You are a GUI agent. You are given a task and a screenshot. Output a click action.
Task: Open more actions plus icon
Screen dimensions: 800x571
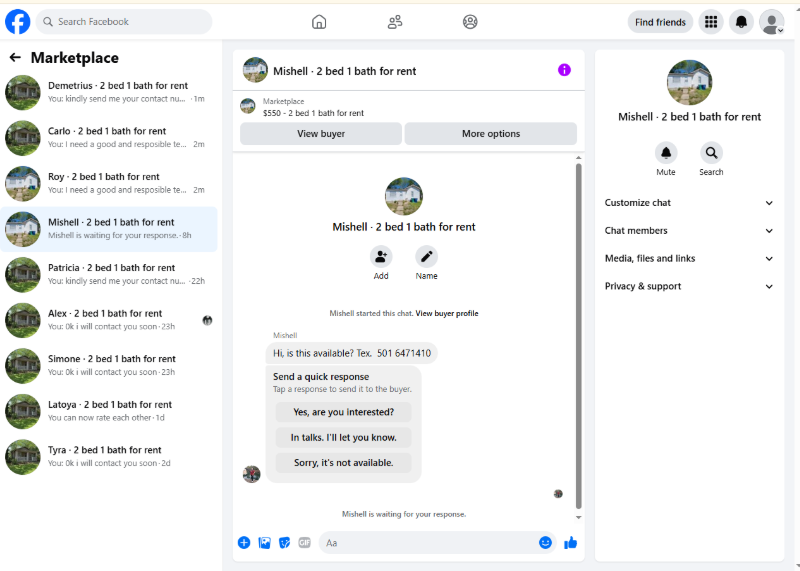tap(244, 542)
